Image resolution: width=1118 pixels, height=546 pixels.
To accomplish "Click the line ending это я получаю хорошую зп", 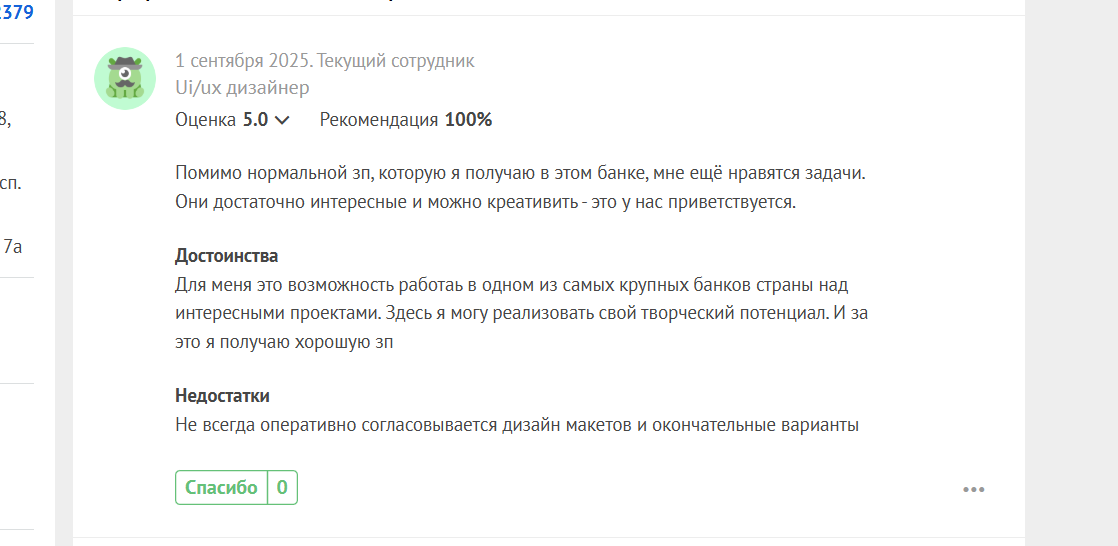I will coord(284,341).
